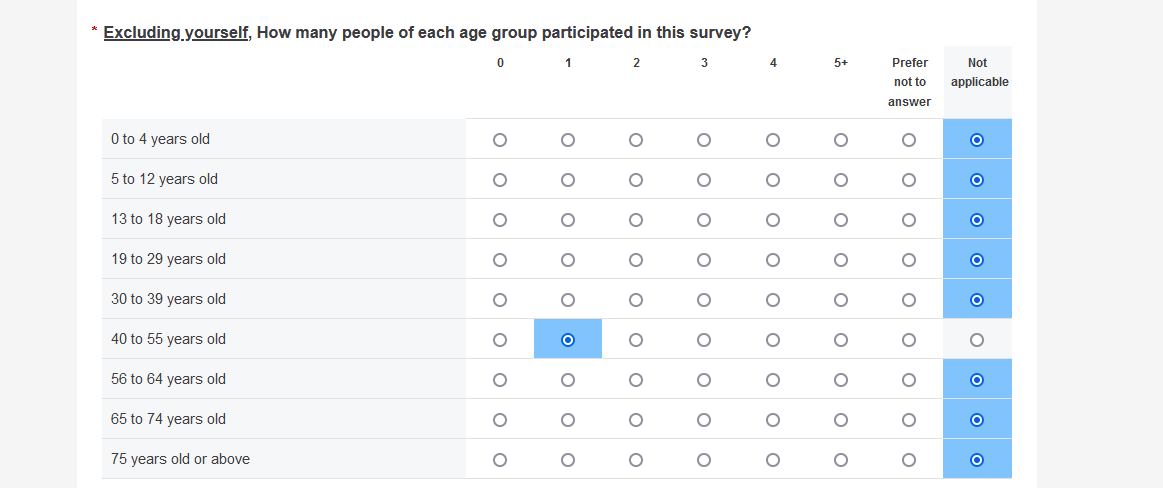Choose 3 for 56 to 64 years old
The image size is (1163, 488).
pyautogui.click(x=704, y=380)
